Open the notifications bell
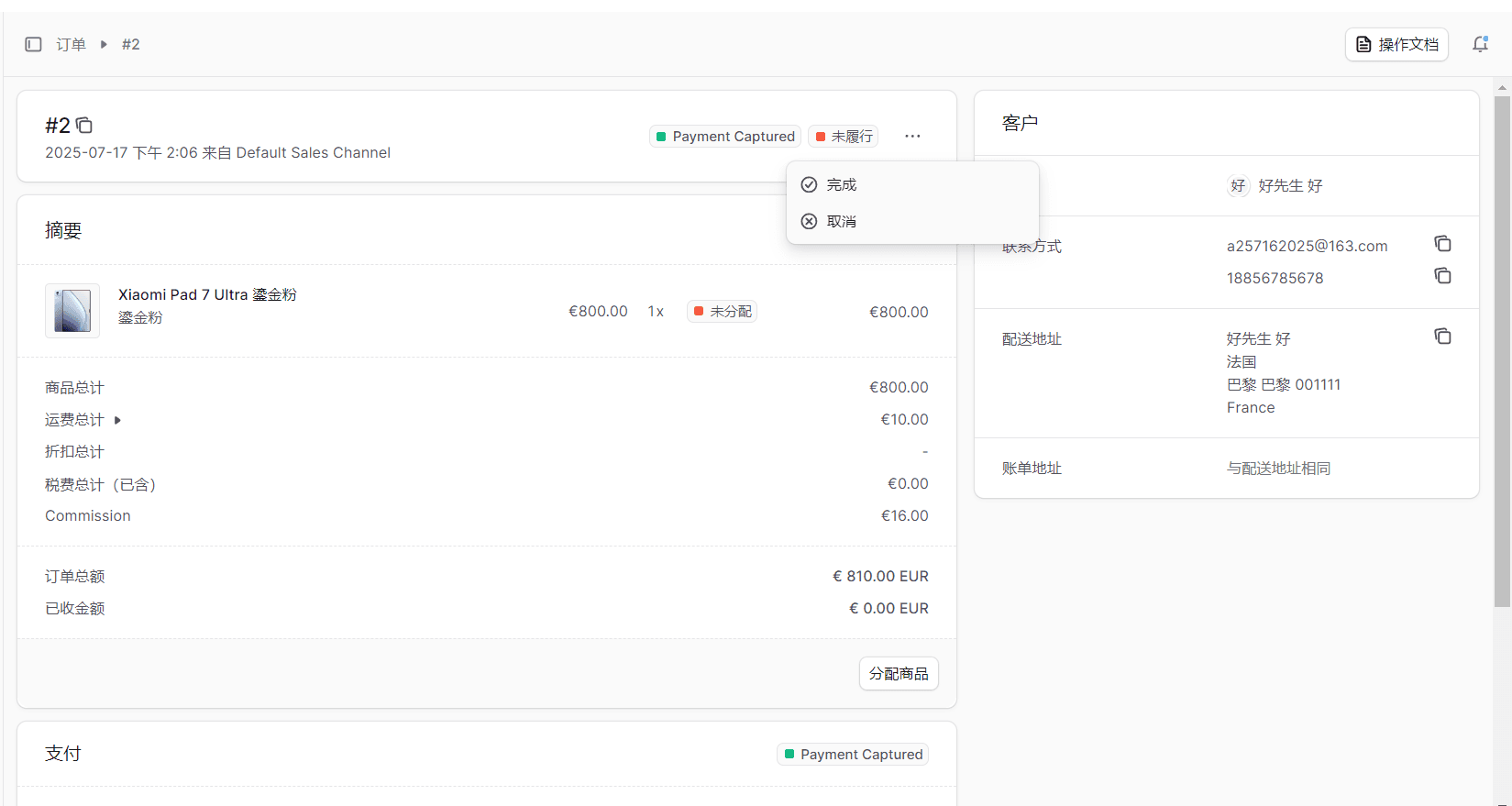Viewport: 1512px width, 806px height. click(1480, 44)
